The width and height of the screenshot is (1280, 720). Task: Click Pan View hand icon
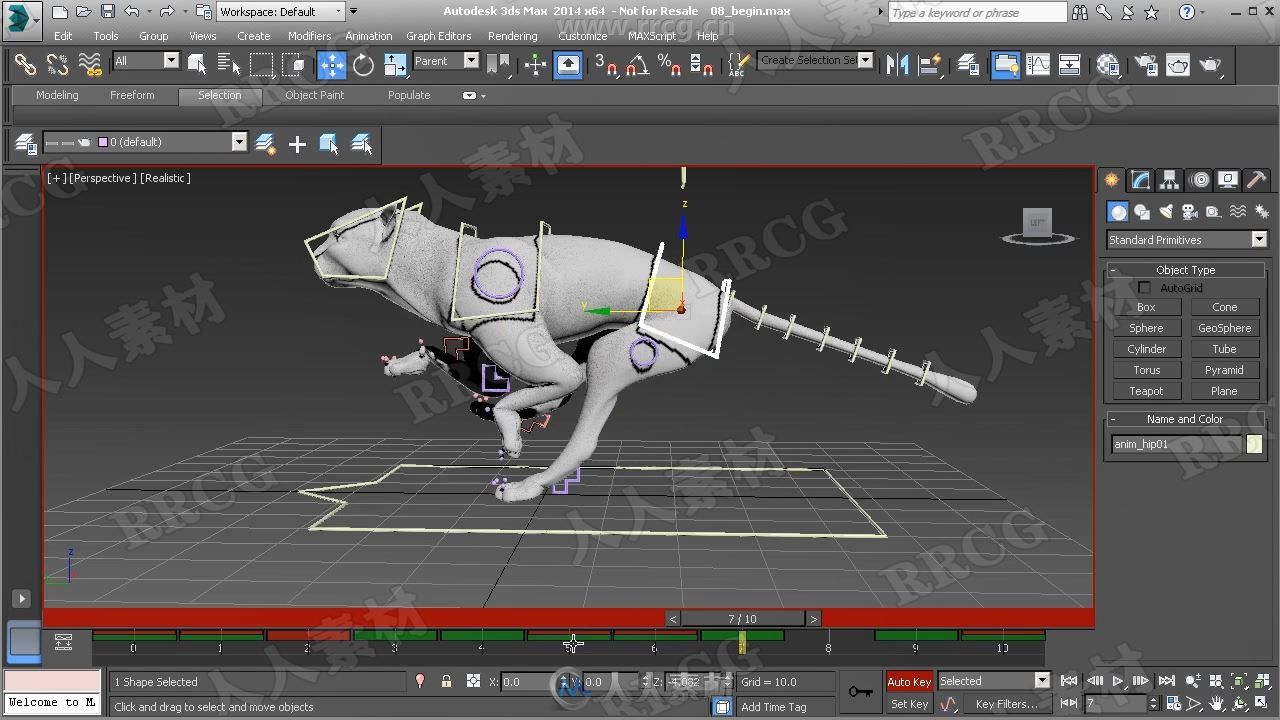[1216, 704]
